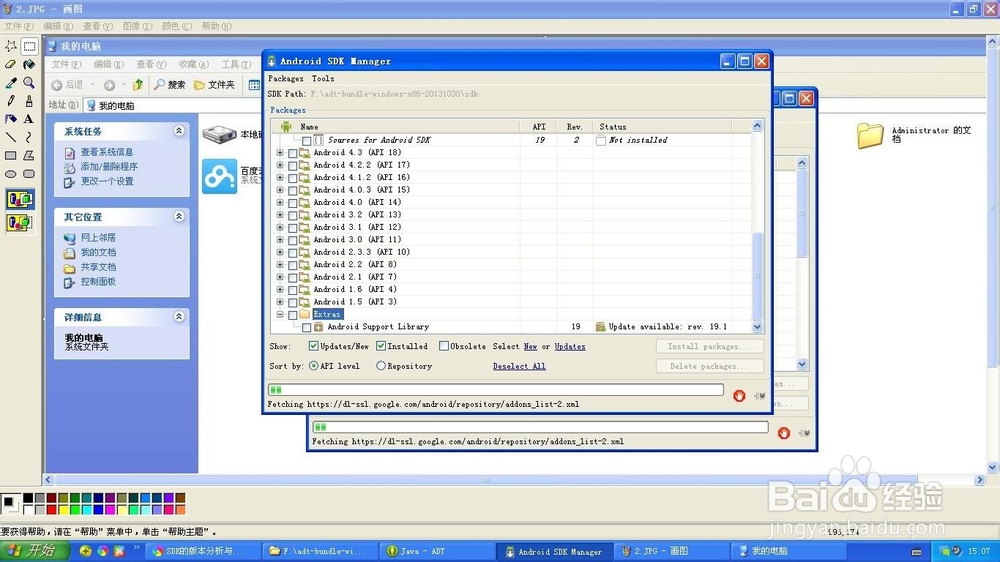Expand the Android 1.5 (API 3) node

(x=280, y=302)
